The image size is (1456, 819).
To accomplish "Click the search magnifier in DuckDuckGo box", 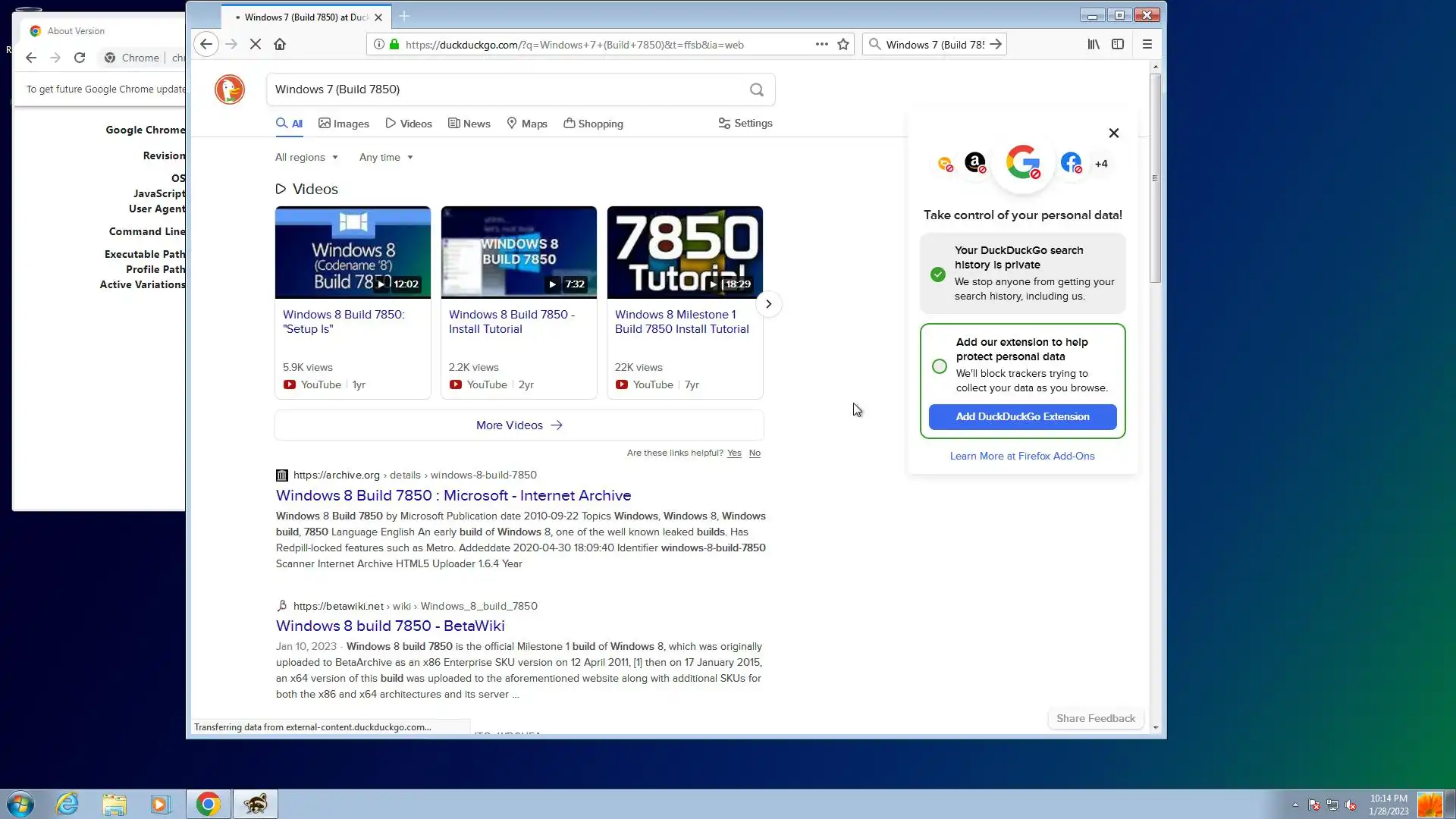I will [x=756, y=89].
